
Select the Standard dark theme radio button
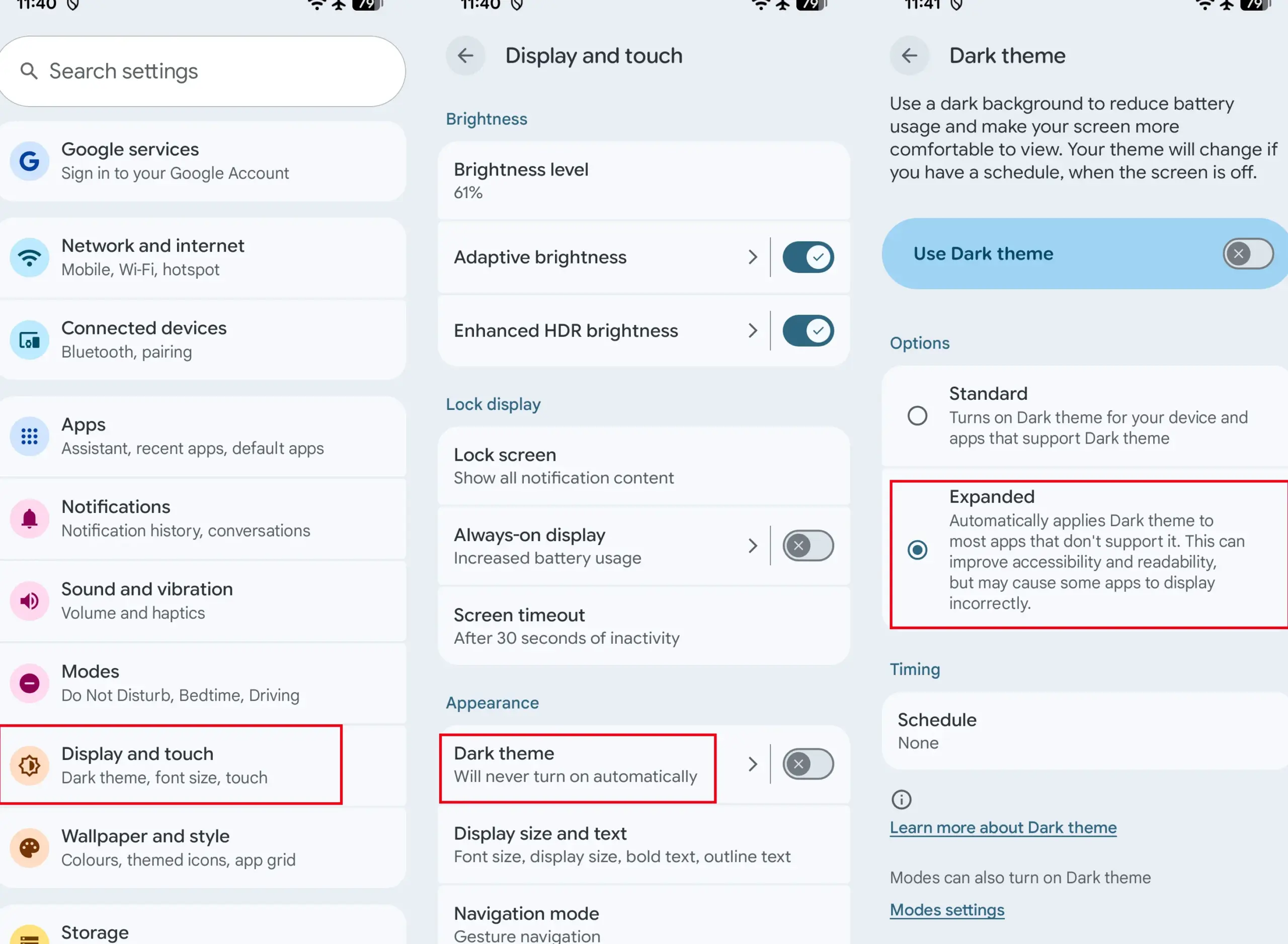917,416
